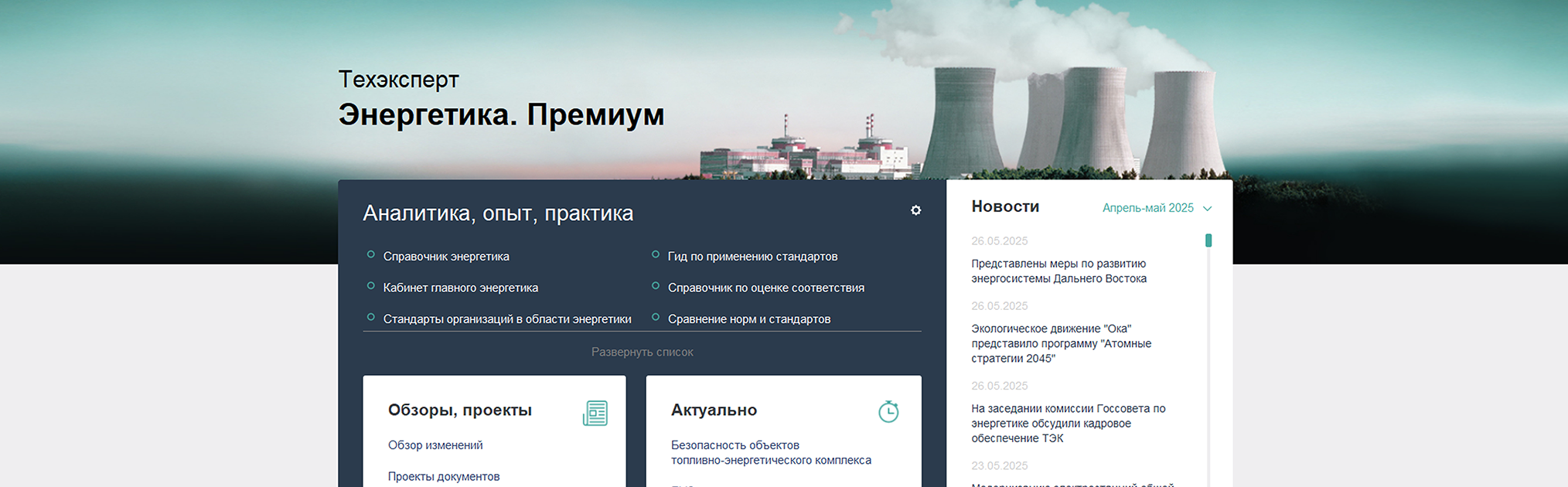Image resolution: width=1568 pixels, height=487 pixels.
Task: Click the stopwatch icon in Актуально card
Action: pos(888,411)
